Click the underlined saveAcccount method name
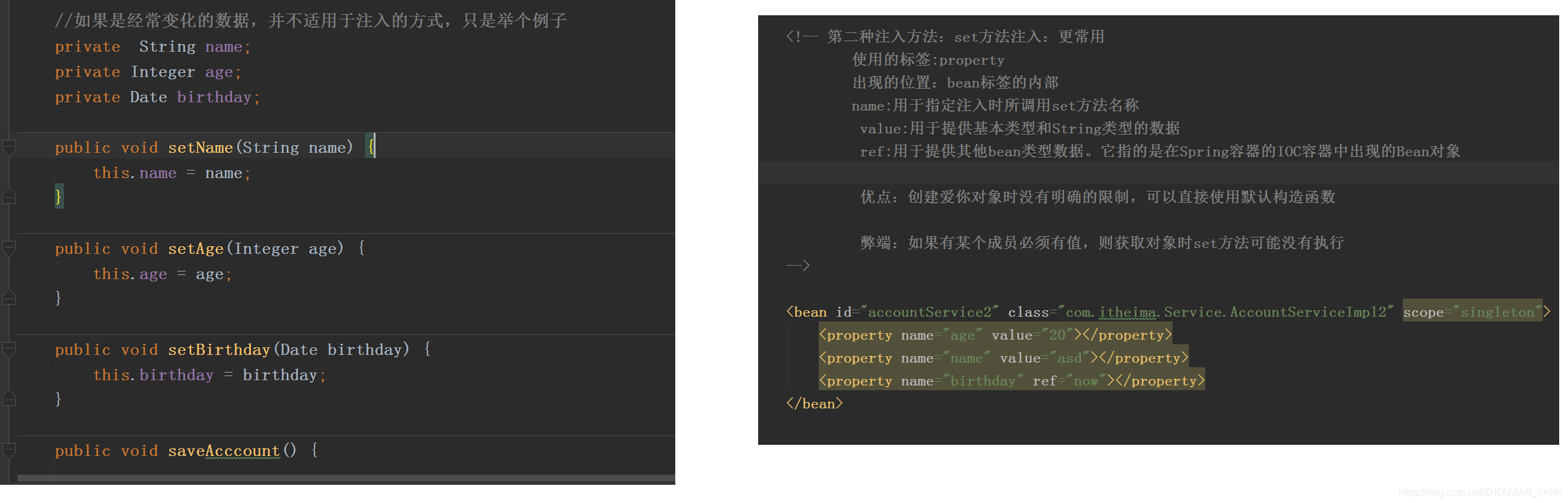The height and width of the screenshot is (503, 1568). pos(223,451)
